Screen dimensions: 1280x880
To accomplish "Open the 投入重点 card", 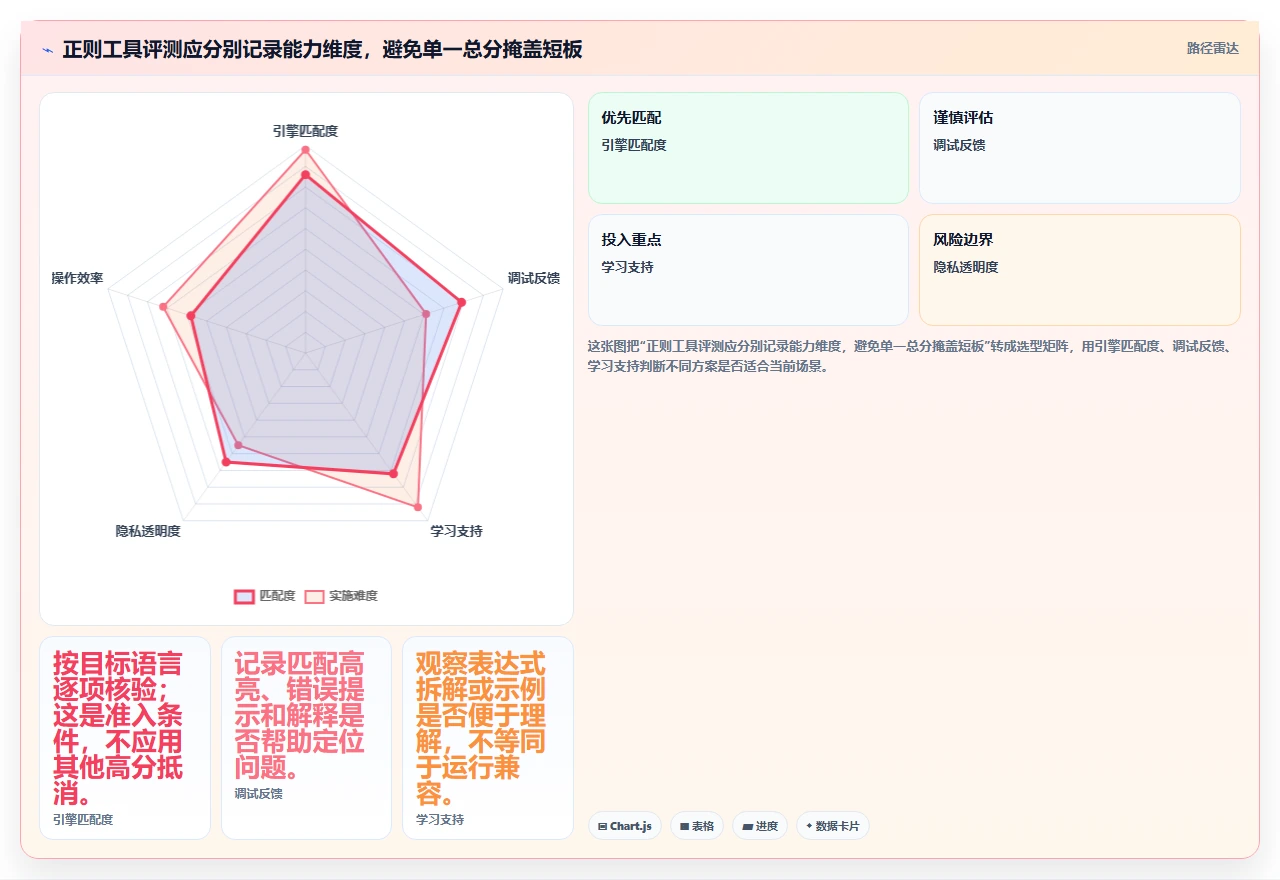I will click(x=748, y=270).
